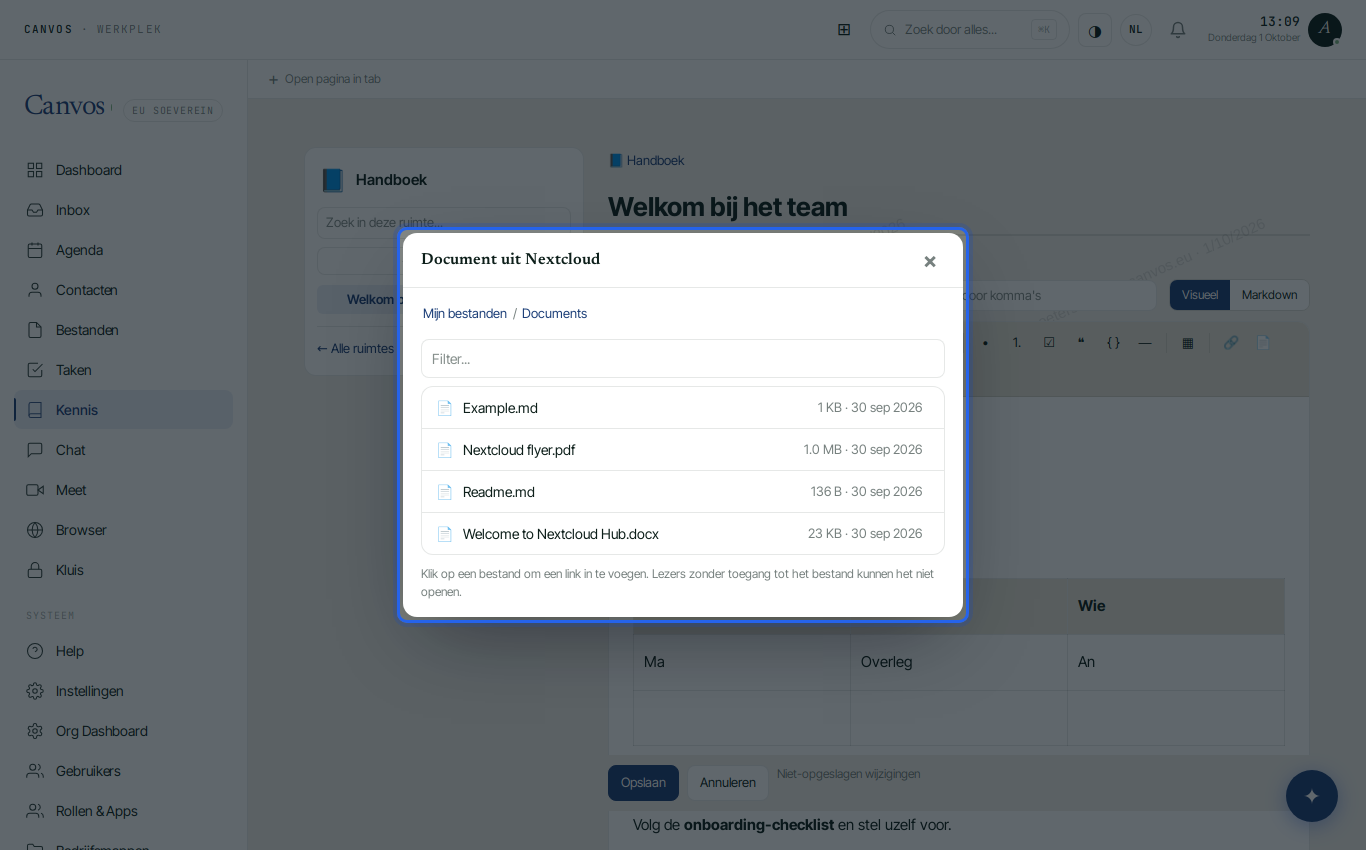
Task: Select the Nextcloud flyer.pdf file
Action: click(x=683, y=450)
